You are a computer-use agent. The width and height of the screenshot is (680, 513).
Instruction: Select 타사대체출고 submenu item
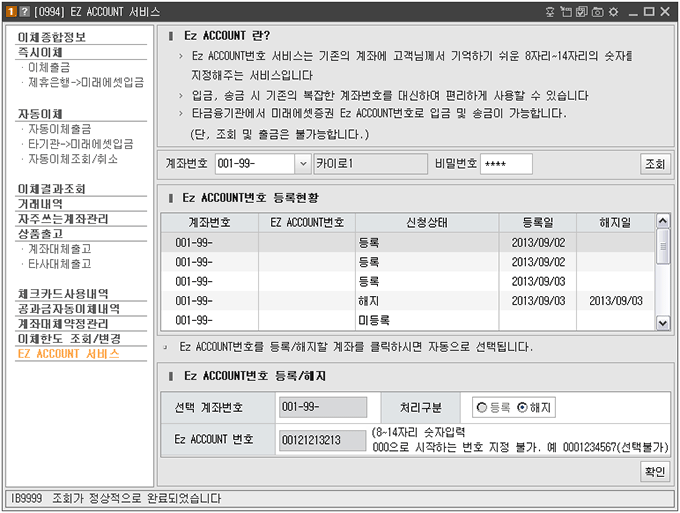[x=59, y=264]
